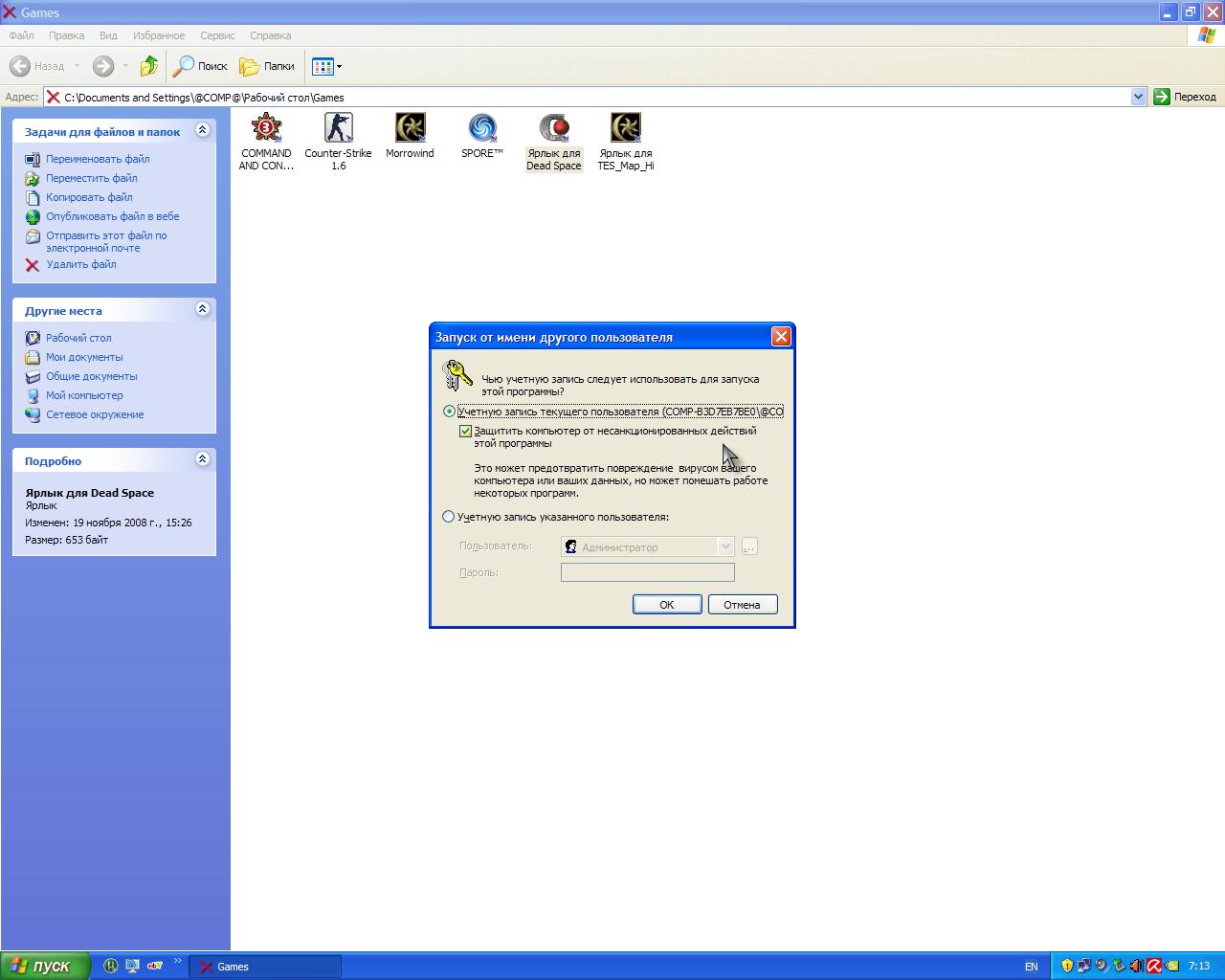
Task: Click the Morrowind game icon
Action: tap(410, 128)
